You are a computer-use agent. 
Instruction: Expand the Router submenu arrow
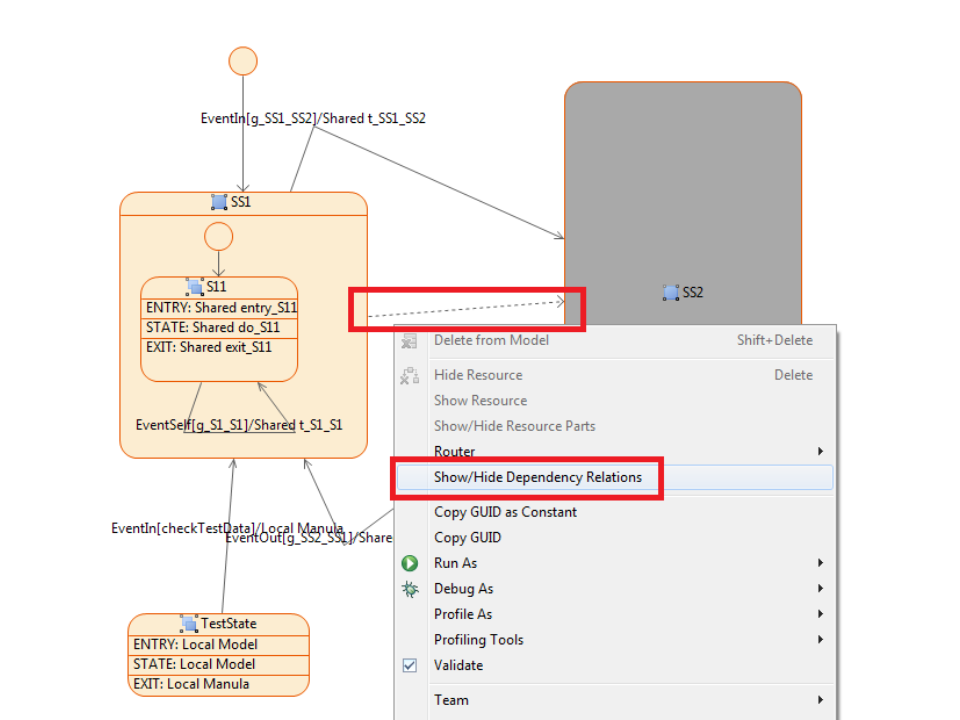820,452
